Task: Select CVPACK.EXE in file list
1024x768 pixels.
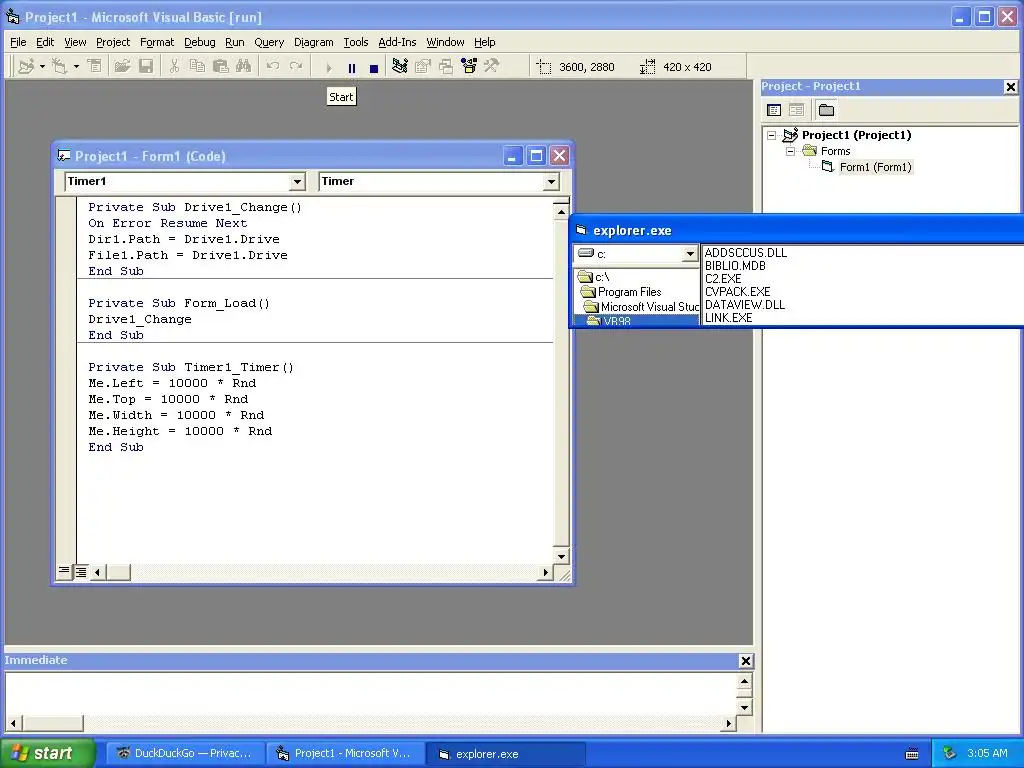Action: [737, 292]
